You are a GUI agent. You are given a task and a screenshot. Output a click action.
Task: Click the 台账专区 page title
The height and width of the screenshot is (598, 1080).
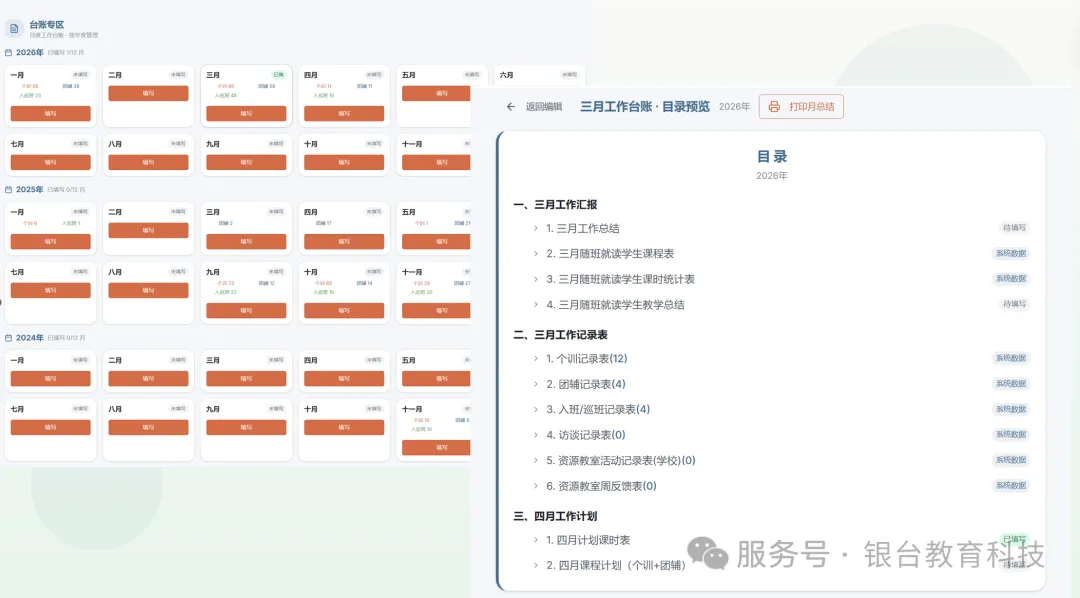[47, 25]
